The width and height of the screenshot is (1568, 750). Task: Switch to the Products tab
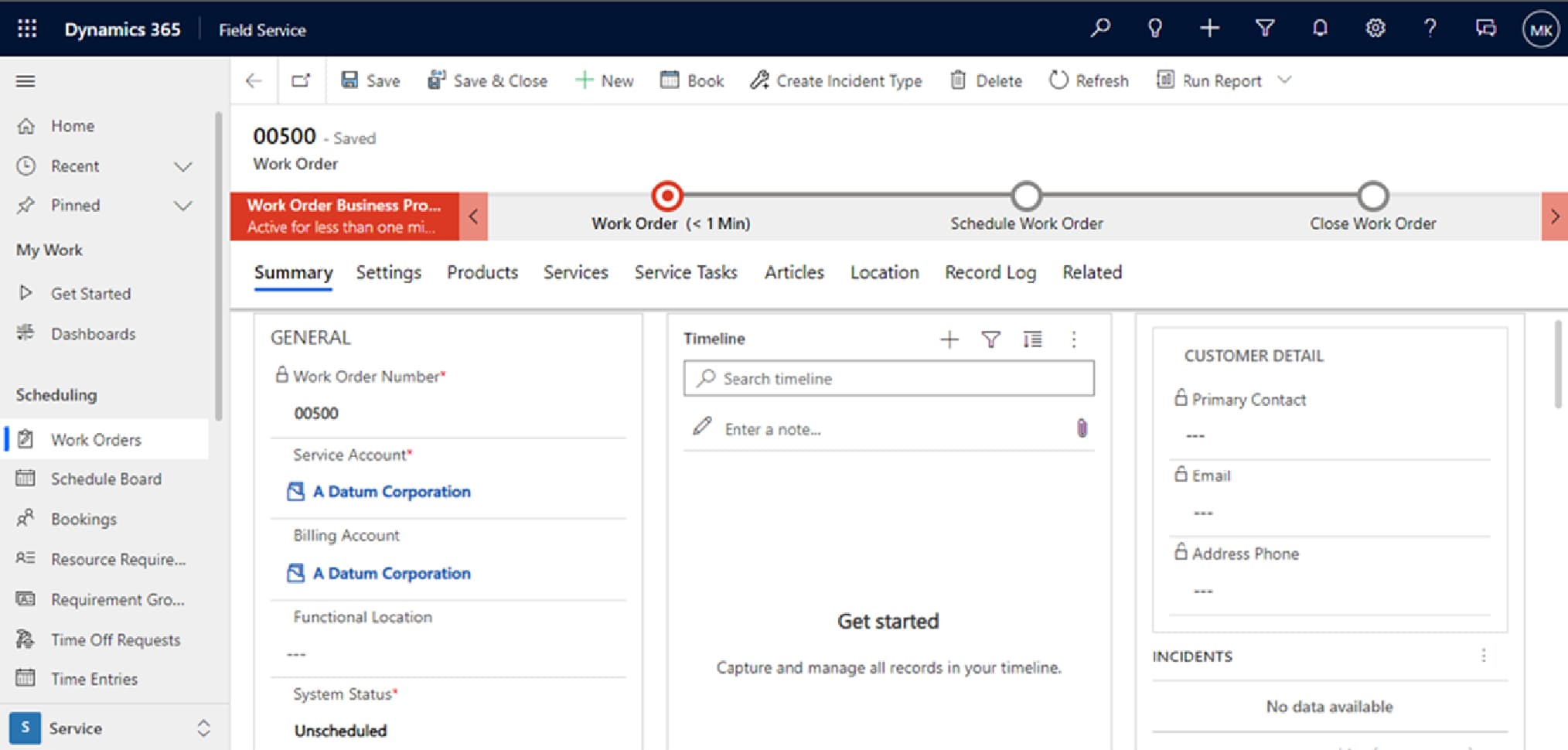coord(482,272)
